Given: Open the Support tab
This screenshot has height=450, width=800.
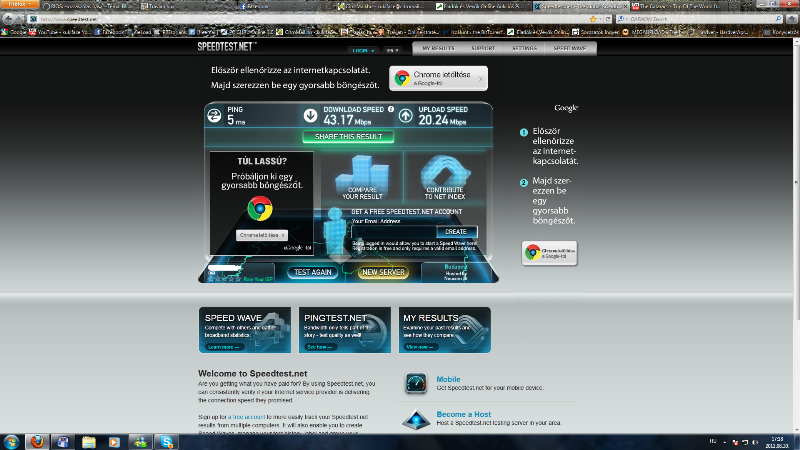Looking at the screenshot, I should click(x=483, y=48).
